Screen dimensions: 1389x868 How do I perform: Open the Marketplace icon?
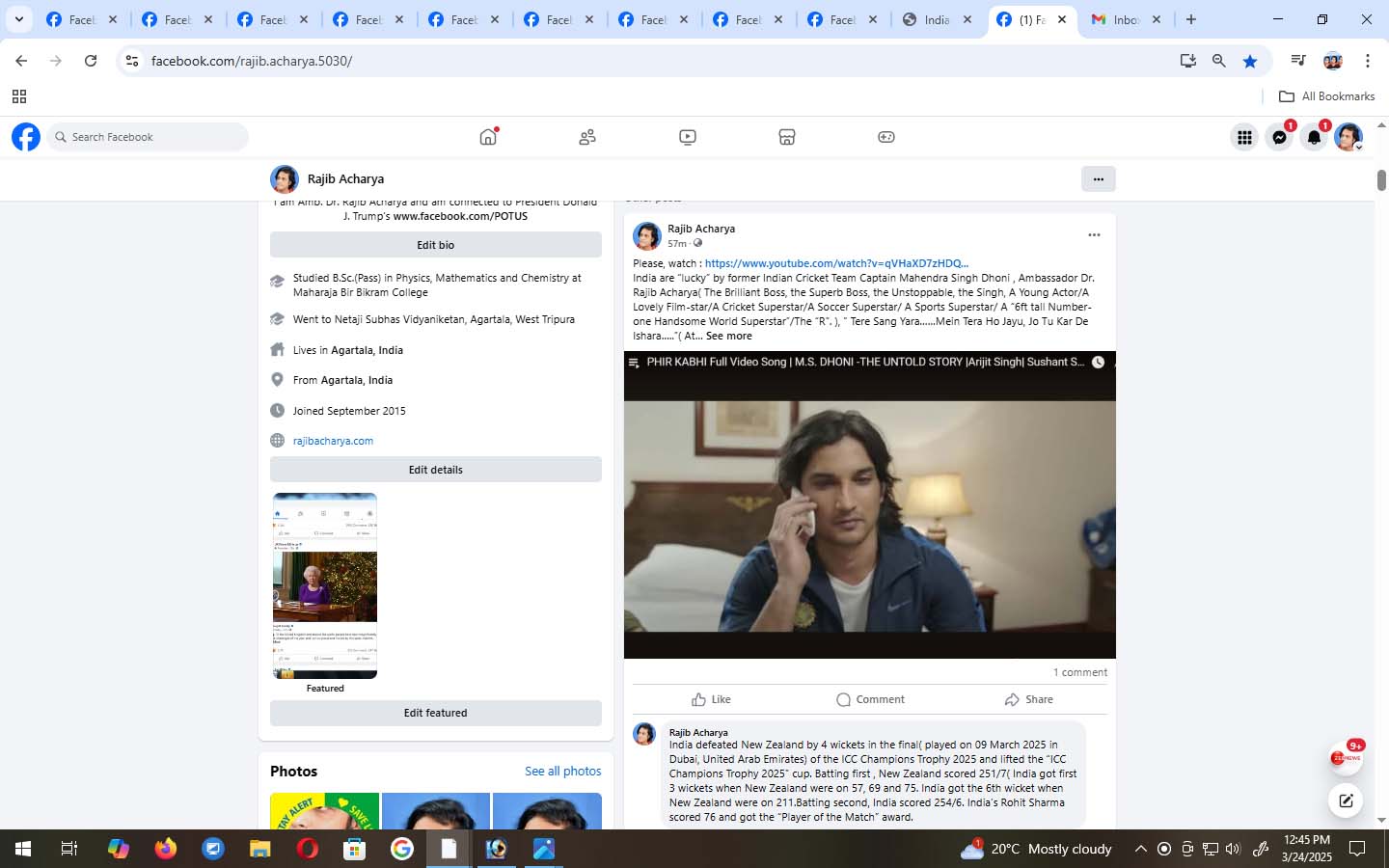[787, 137]
